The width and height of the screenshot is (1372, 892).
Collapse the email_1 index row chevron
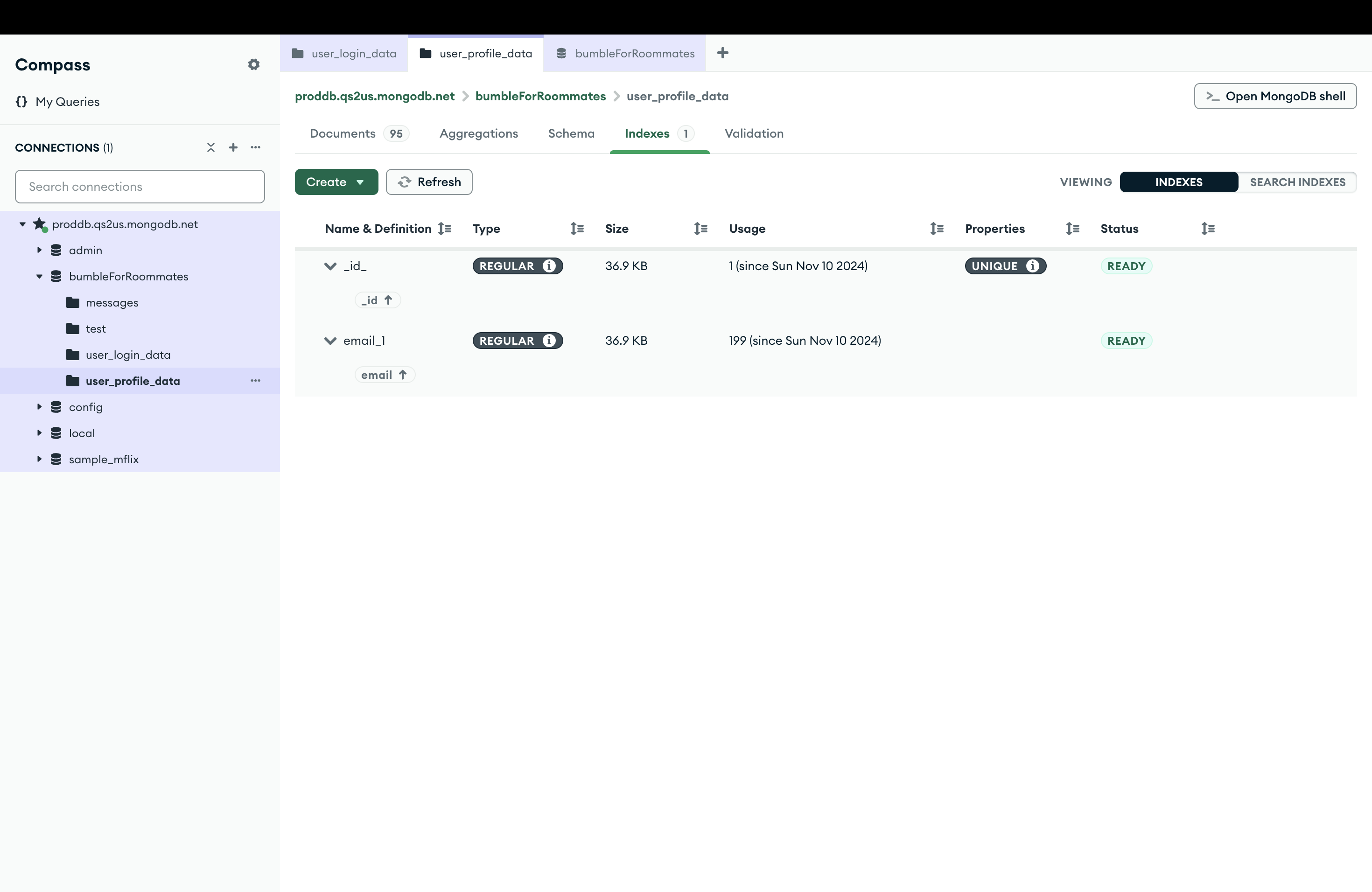point(330,341)
